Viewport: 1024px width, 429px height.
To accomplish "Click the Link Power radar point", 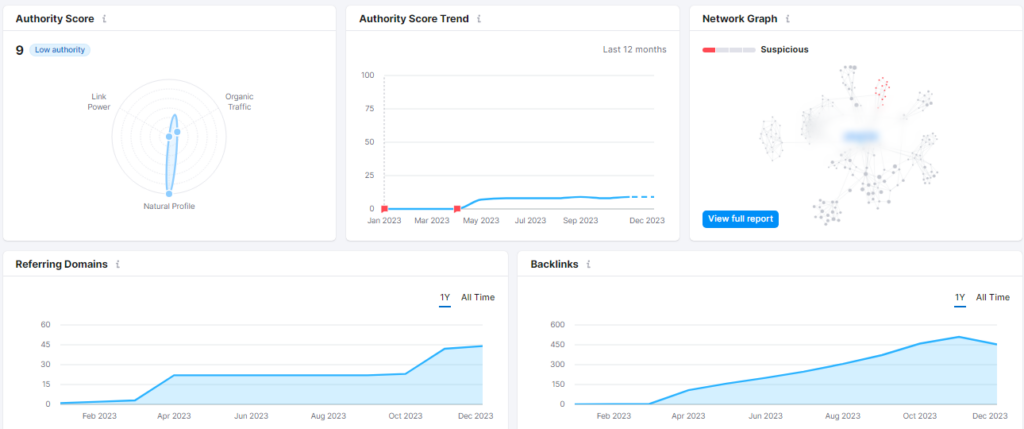I will pos(168,136).
